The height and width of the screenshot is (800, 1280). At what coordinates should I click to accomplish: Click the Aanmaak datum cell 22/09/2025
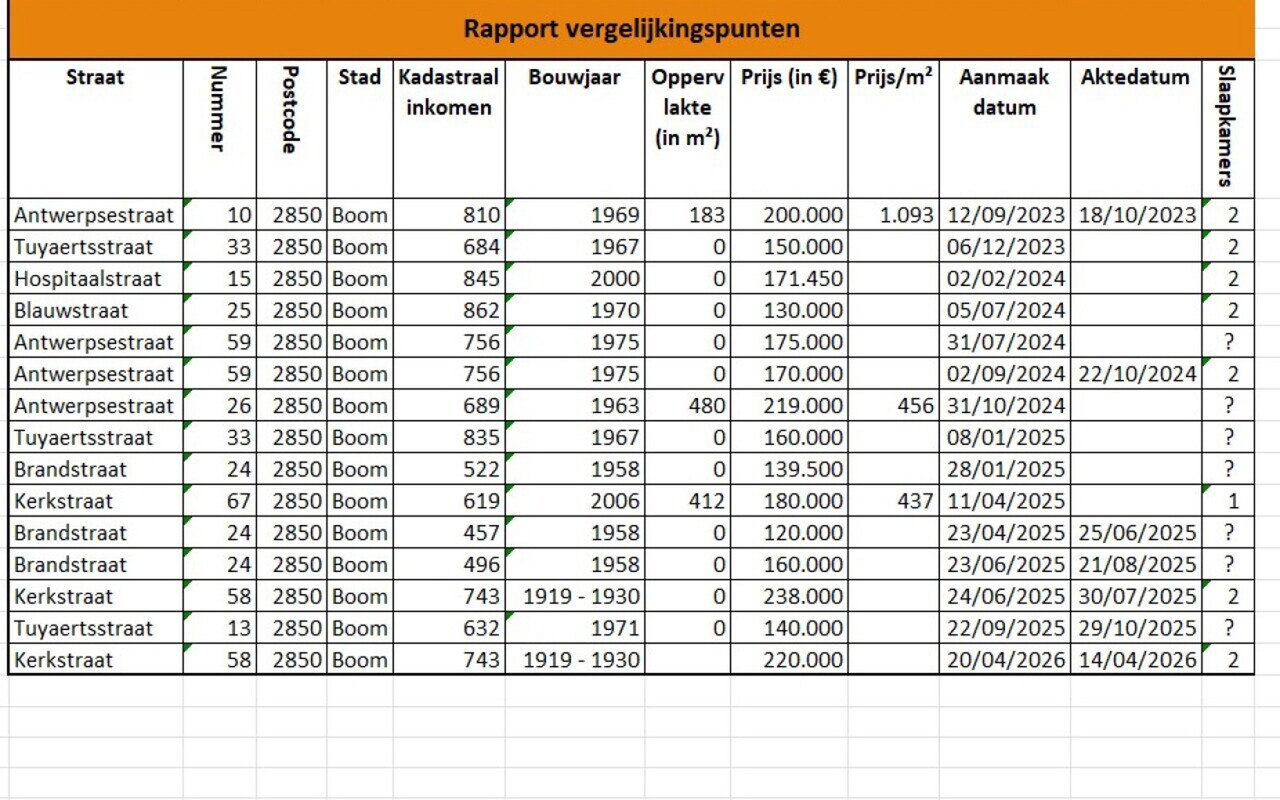(1005, 628)
